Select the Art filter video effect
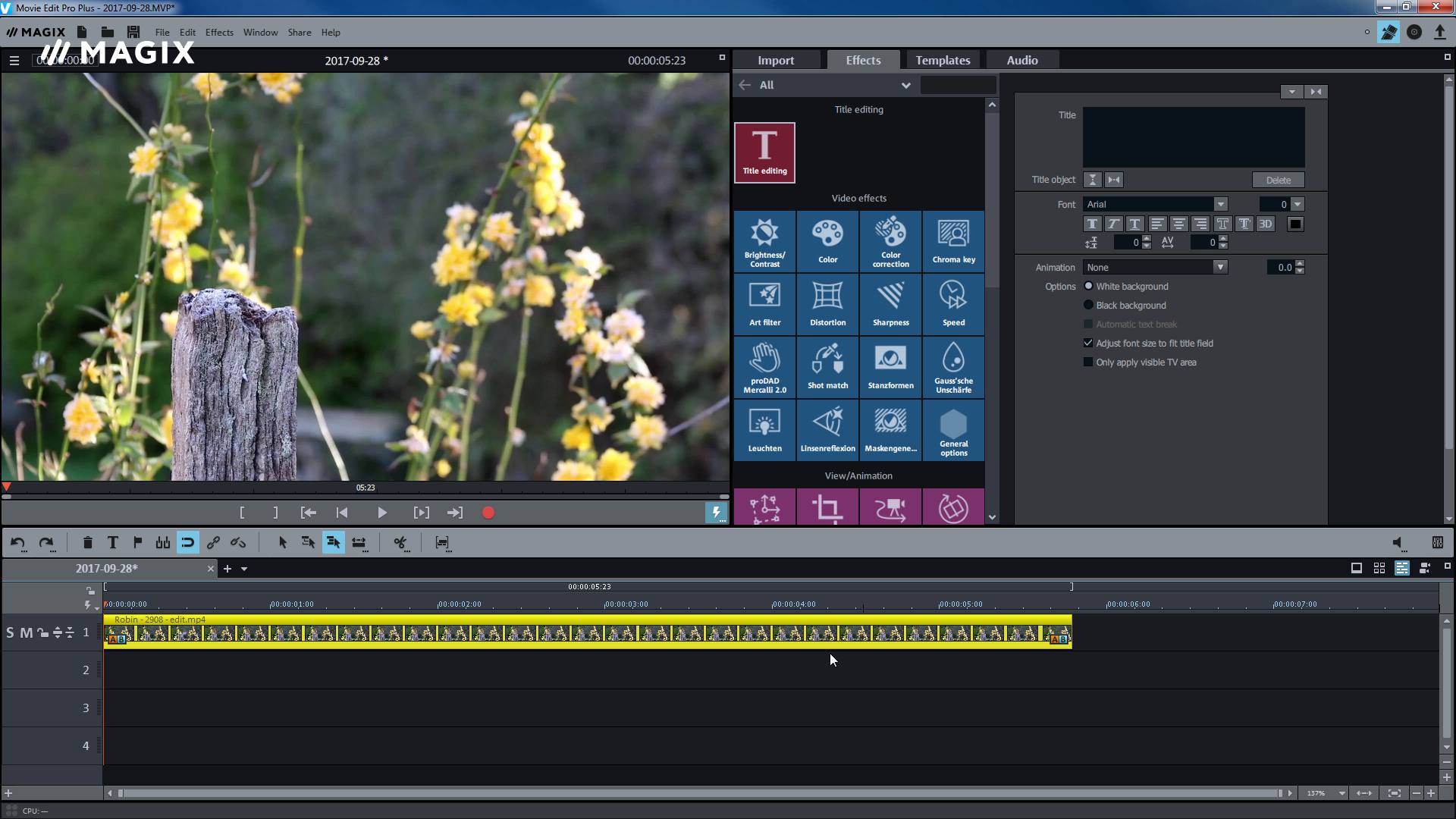This screenshot has height=819, width=1456. tap(765, 302)
